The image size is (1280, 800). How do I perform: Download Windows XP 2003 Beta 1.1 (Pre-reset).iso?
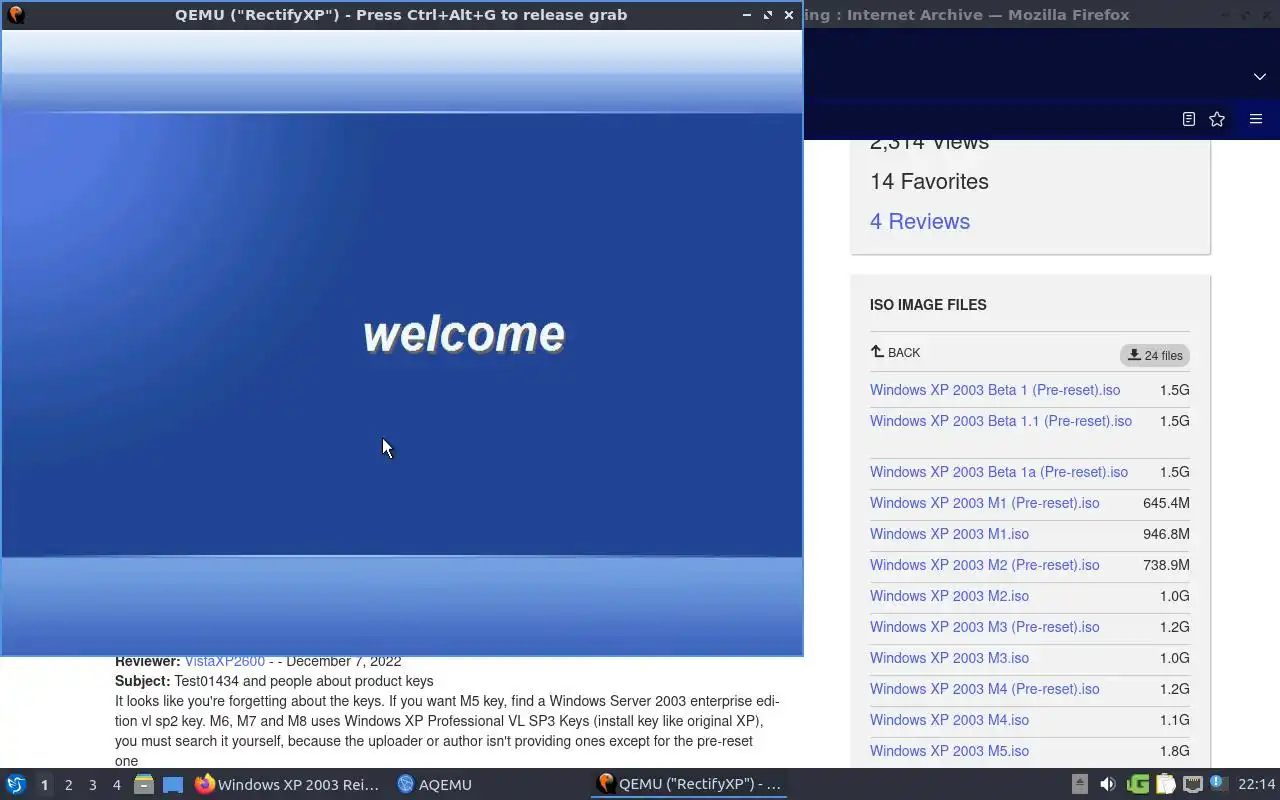(x=1001, y=421)
